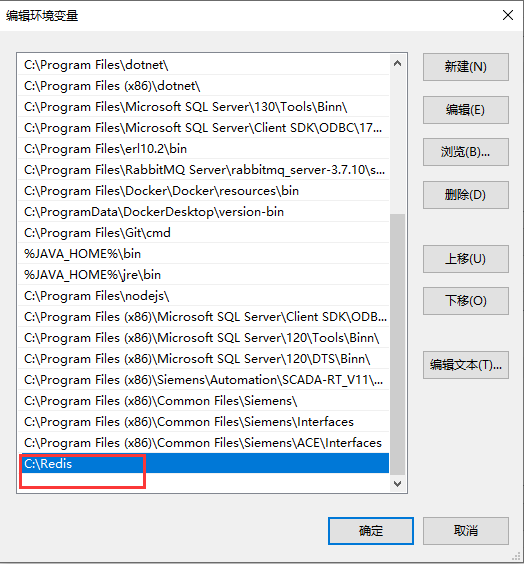Screen dimensions: 524x564
Task: Select the %JAVA_HOME%\jre\bin entry
Action: [204, 275]
